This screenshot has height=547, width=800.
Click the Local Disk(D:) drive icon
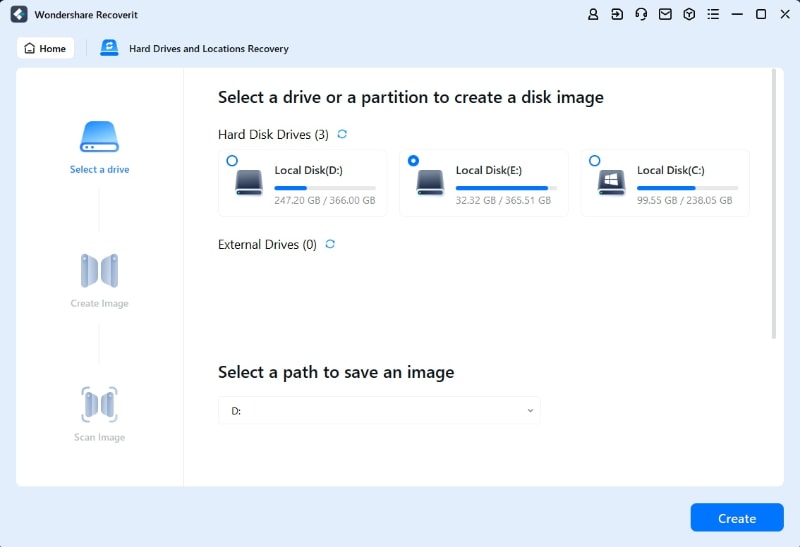248,182
